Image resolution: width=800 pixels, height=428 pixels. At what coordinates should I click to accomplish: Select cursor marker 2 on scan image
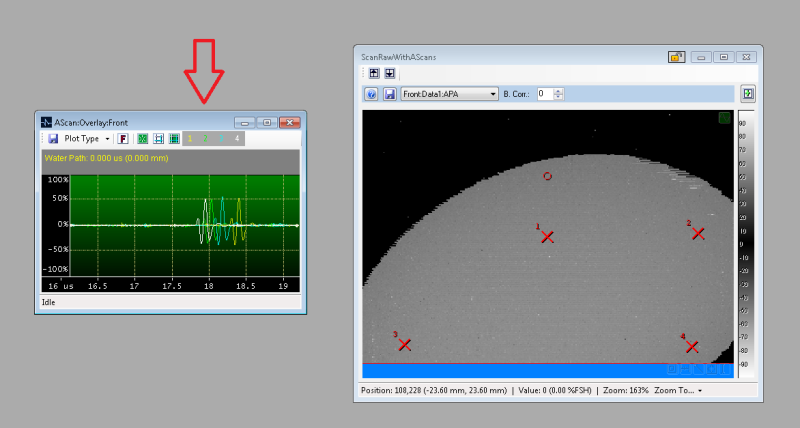pyautogui.click(x=698, y=234)
